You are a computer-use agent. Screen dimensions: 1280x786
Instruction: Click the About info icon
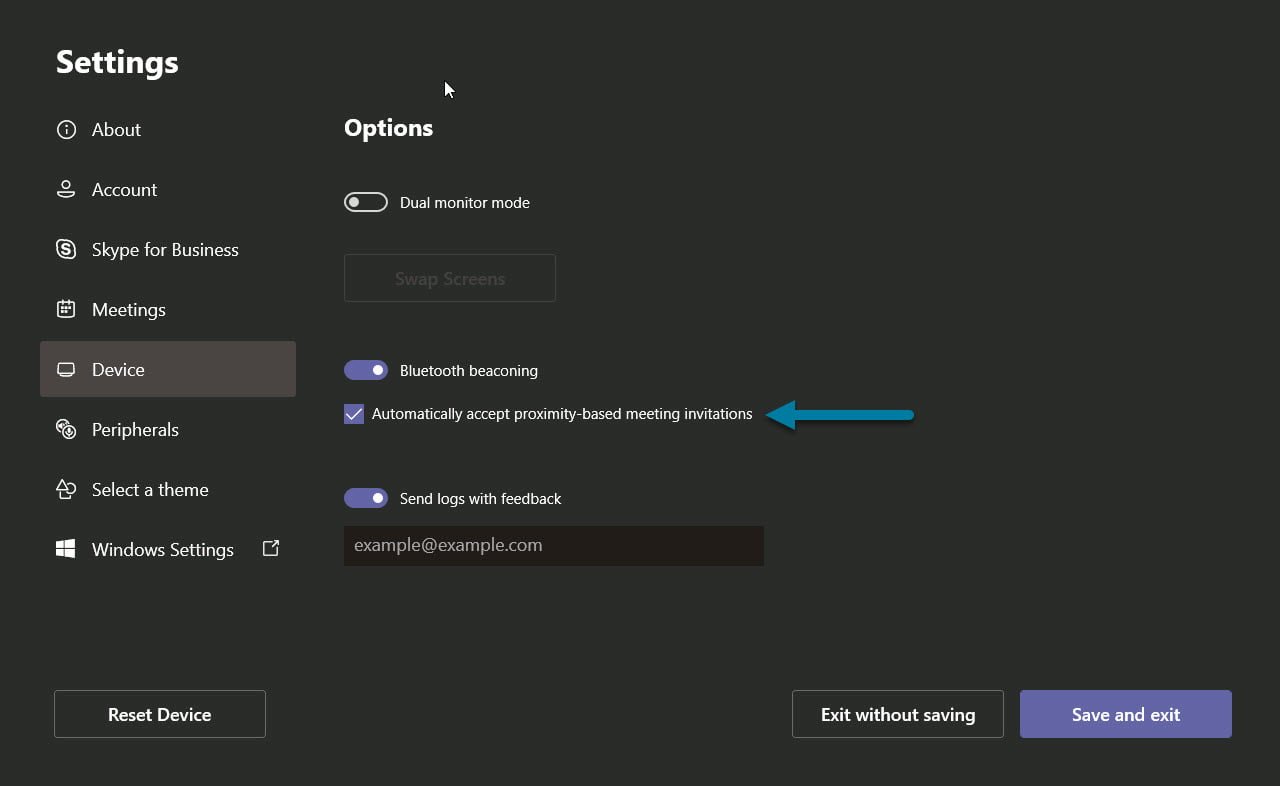66,129
